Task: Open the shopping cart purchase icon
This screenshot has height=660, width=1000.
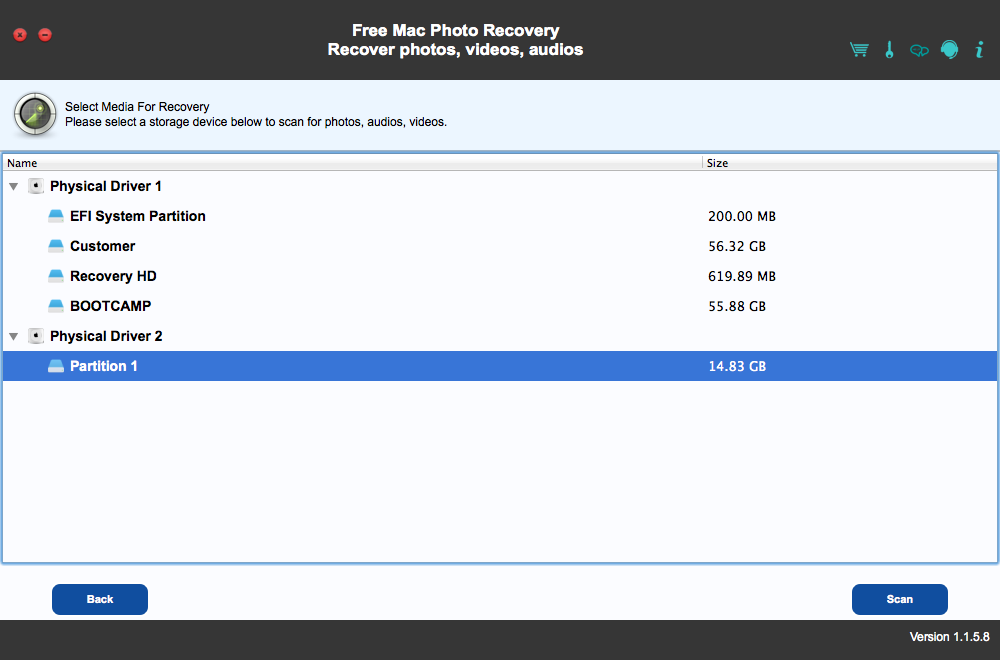Action: coord(859,50)
